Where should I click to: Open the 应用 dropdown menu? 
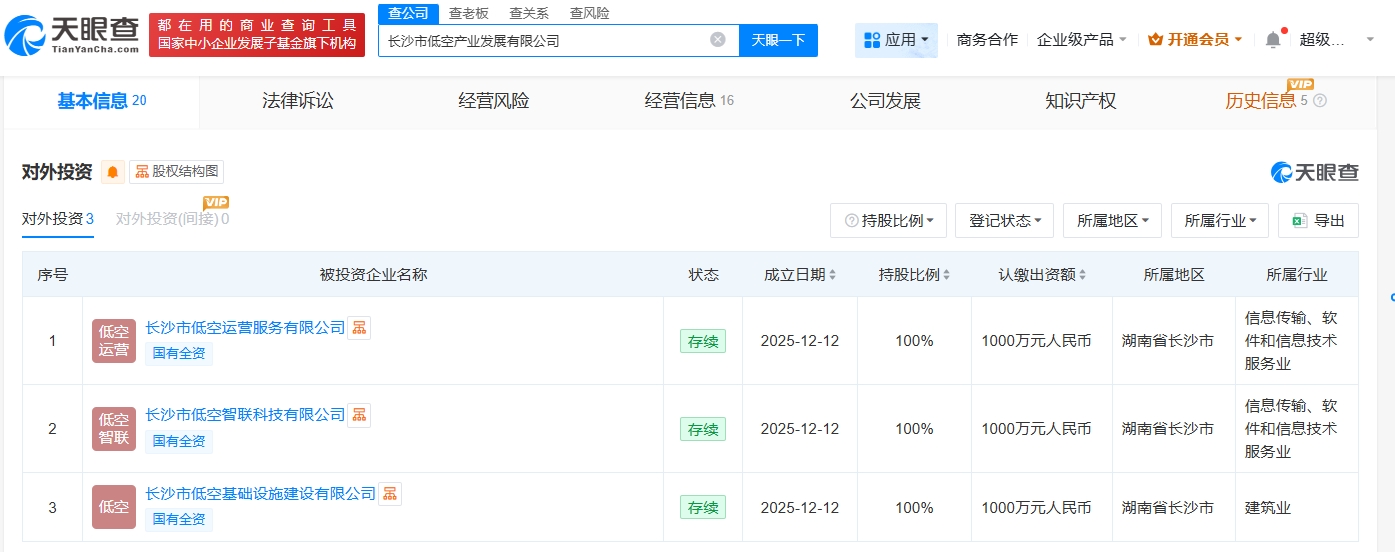[896, 40]
